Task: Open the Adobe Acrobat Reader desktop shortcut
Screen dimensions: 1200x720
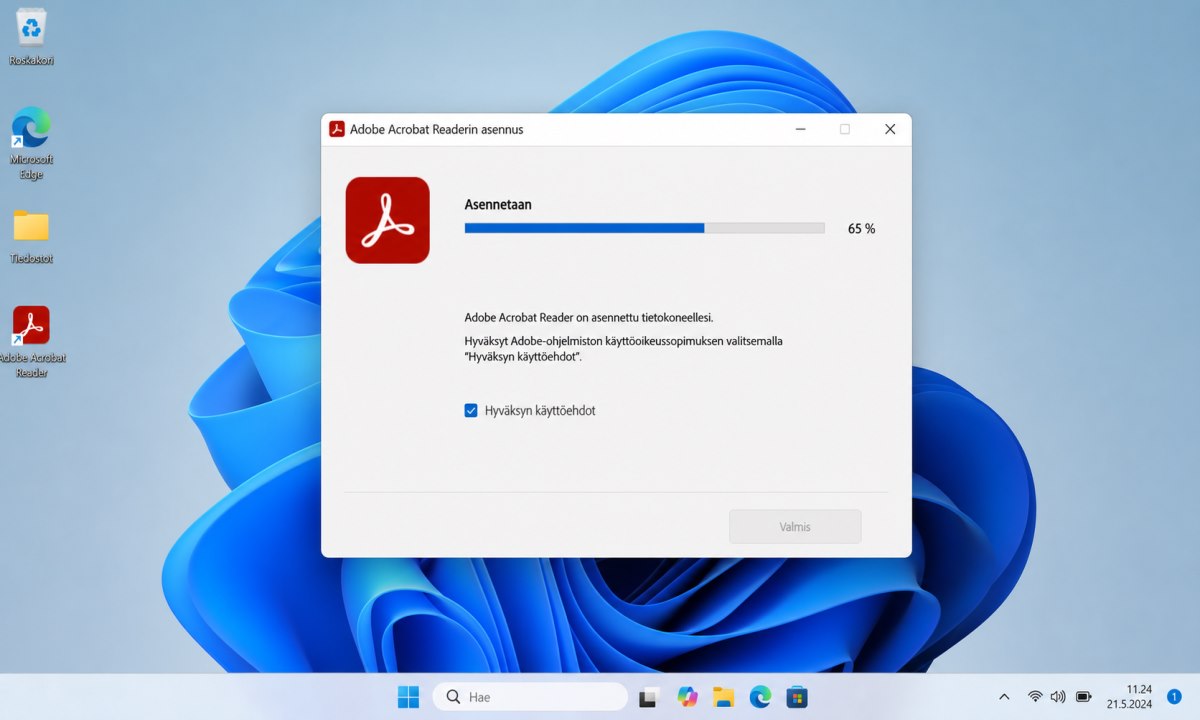Action: click(31, 342)
